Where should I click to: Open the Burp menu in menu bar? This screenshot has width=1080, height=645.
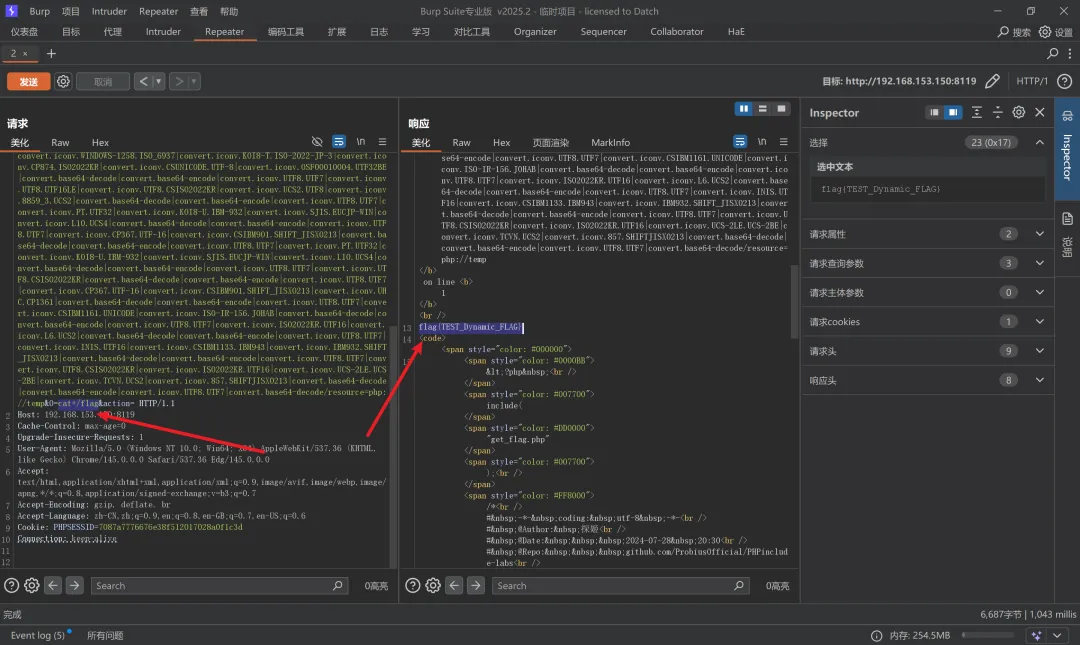[x=39, y=11]
